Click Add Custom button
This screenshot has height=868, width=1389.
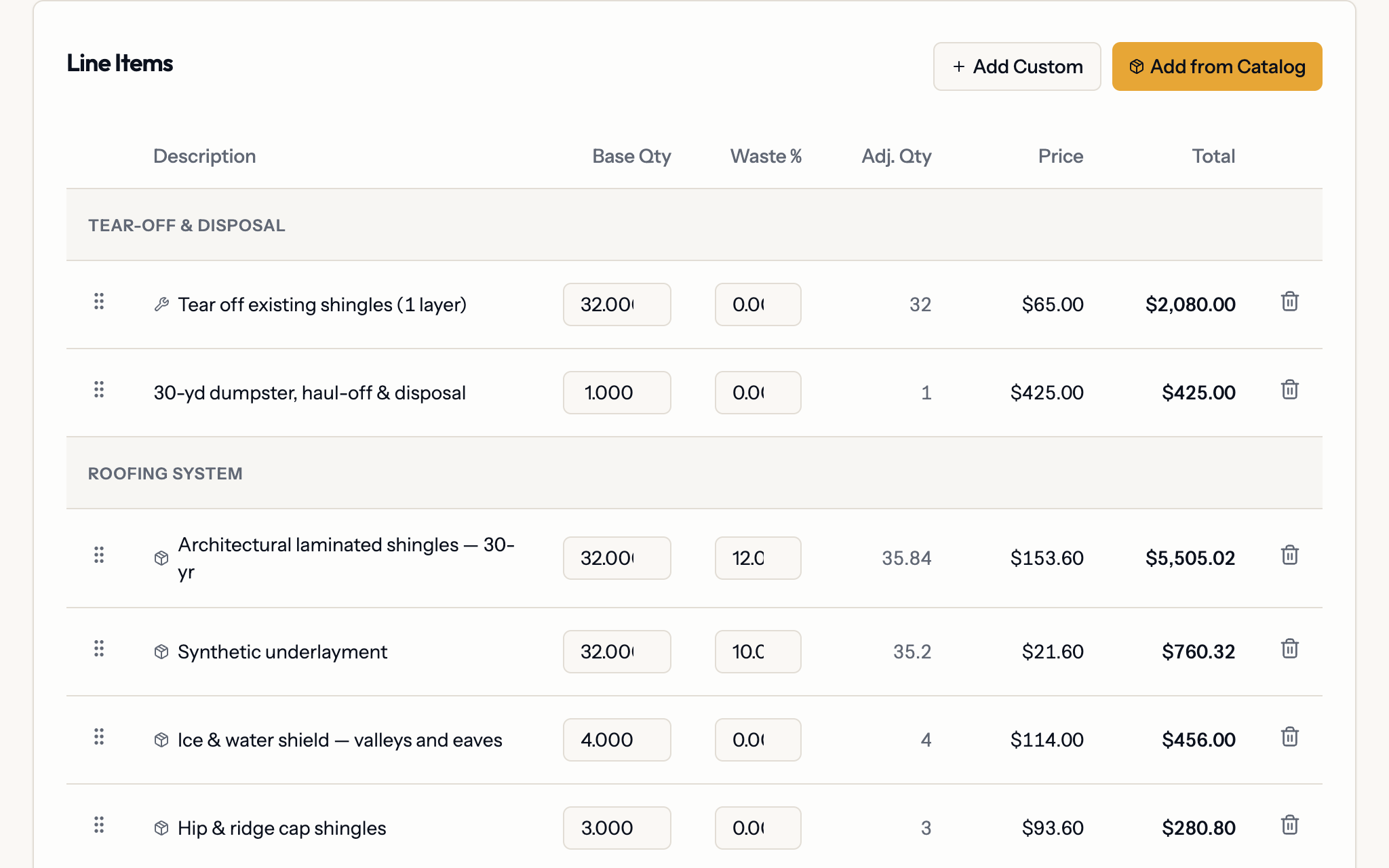pyautogui.click(x=1017, y=66)
